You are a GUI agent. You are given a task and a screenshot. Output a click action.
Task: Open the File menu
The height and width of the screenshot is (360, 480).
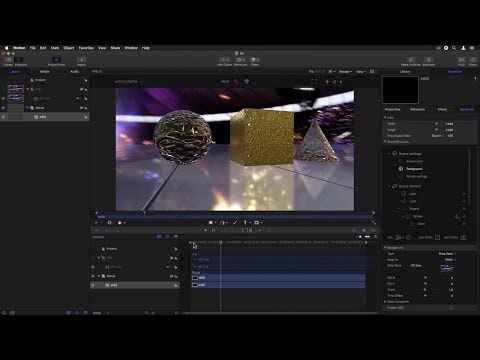33,48
